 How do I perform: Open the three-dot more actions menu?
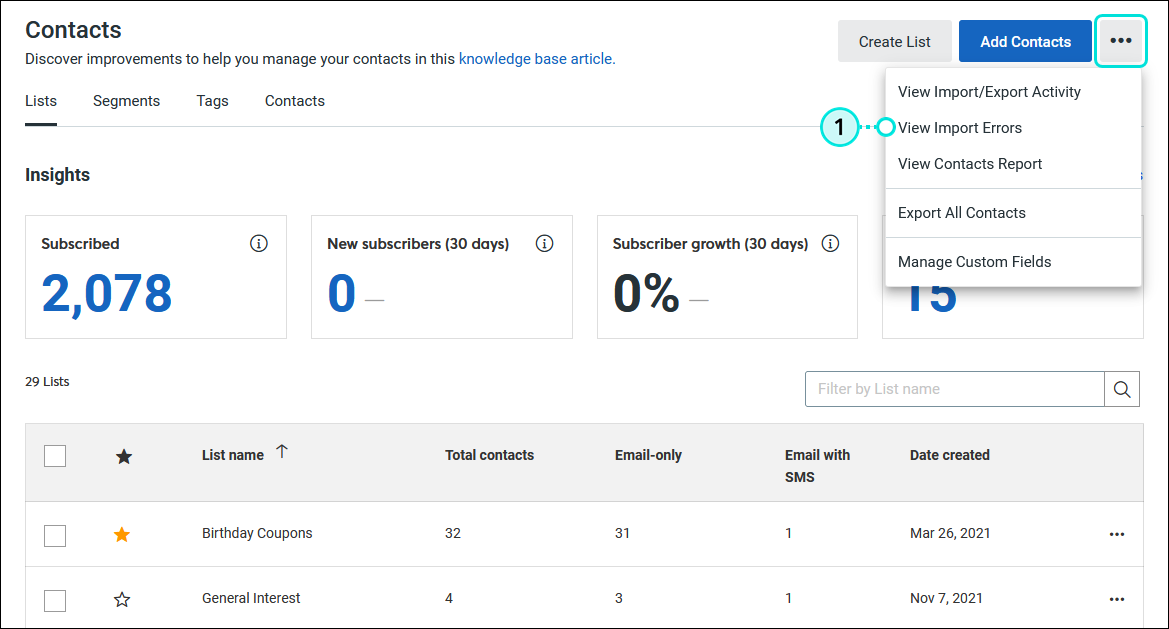(x=1121, y=41)
